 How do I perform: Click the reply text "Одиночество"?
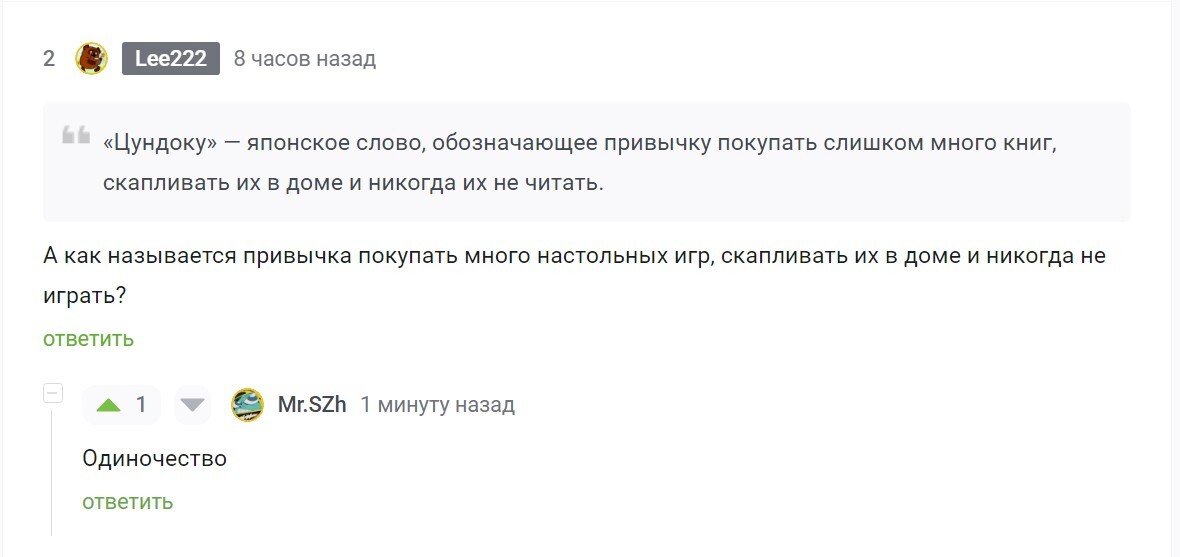(x=155, y=459)
